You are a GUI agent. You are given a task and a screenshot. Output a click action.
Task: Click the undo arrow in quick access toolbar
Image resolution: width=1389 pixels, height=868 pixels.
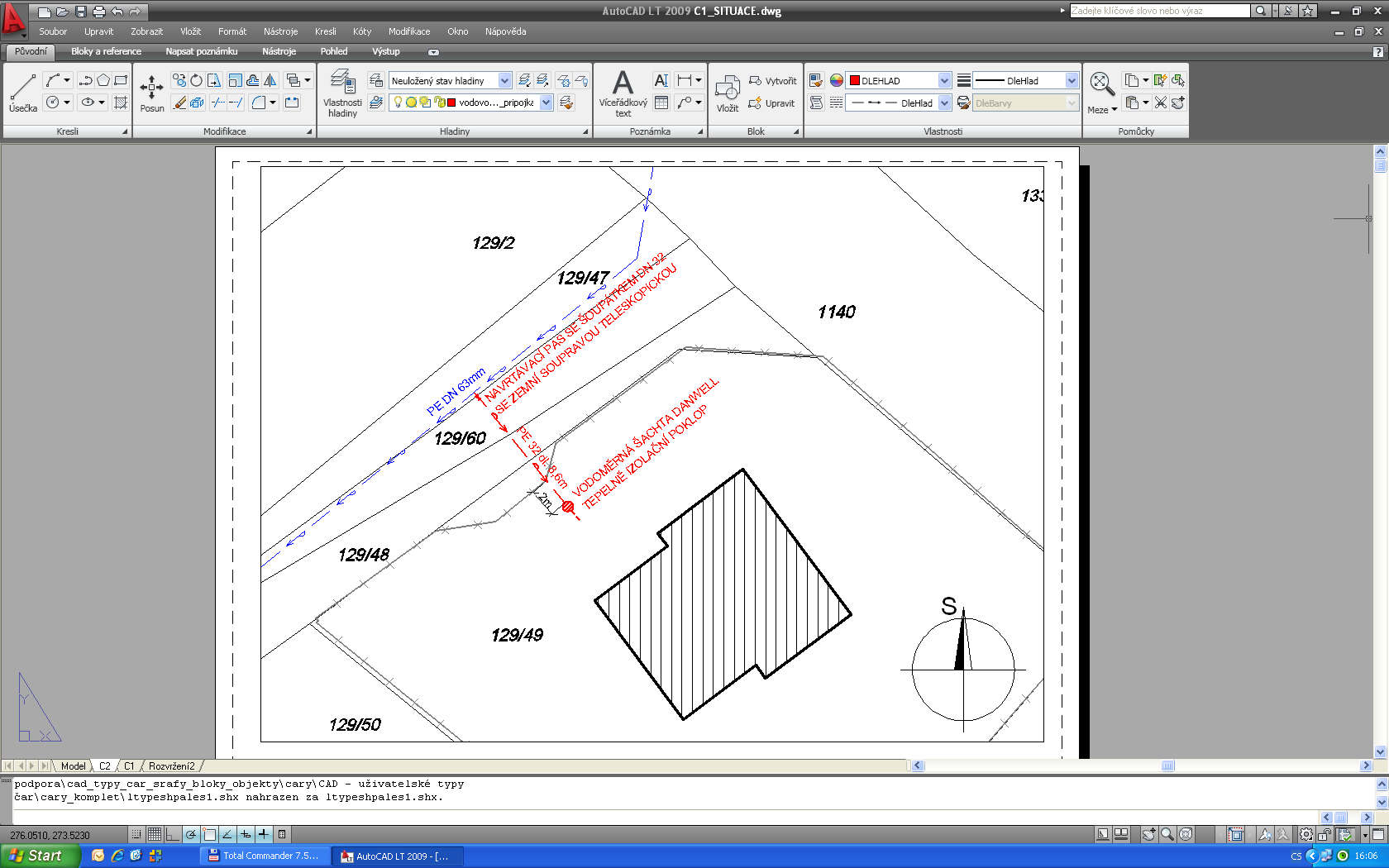(117, 12)
